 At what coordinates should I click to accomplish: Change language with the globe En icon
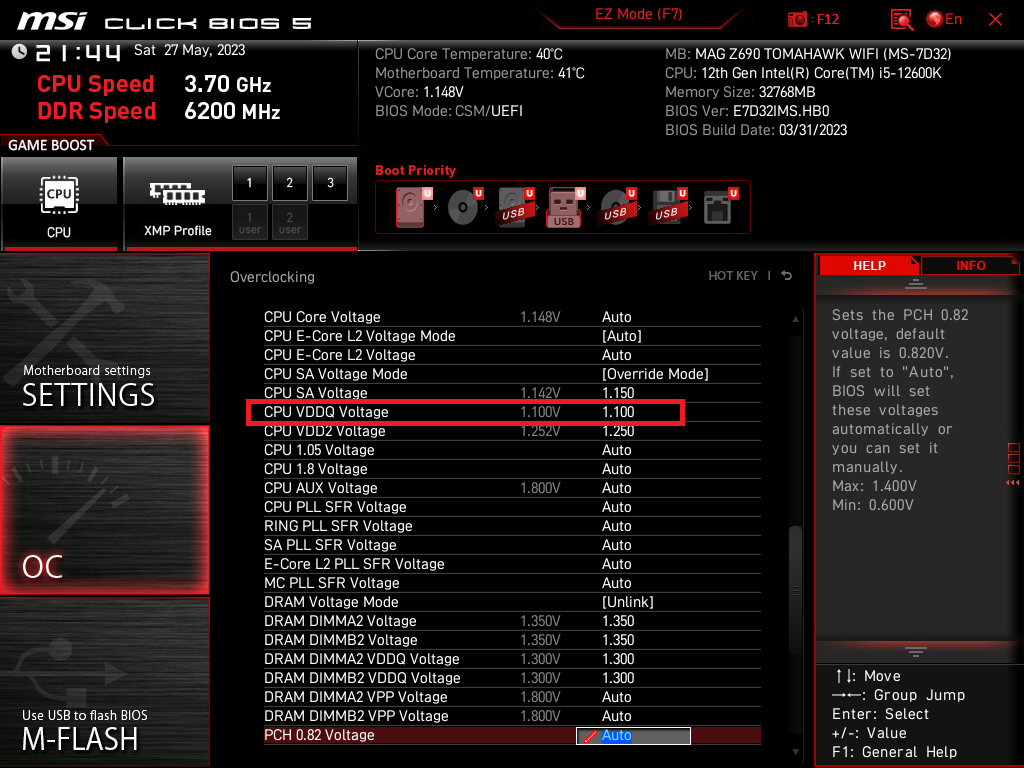click(944, 19)
